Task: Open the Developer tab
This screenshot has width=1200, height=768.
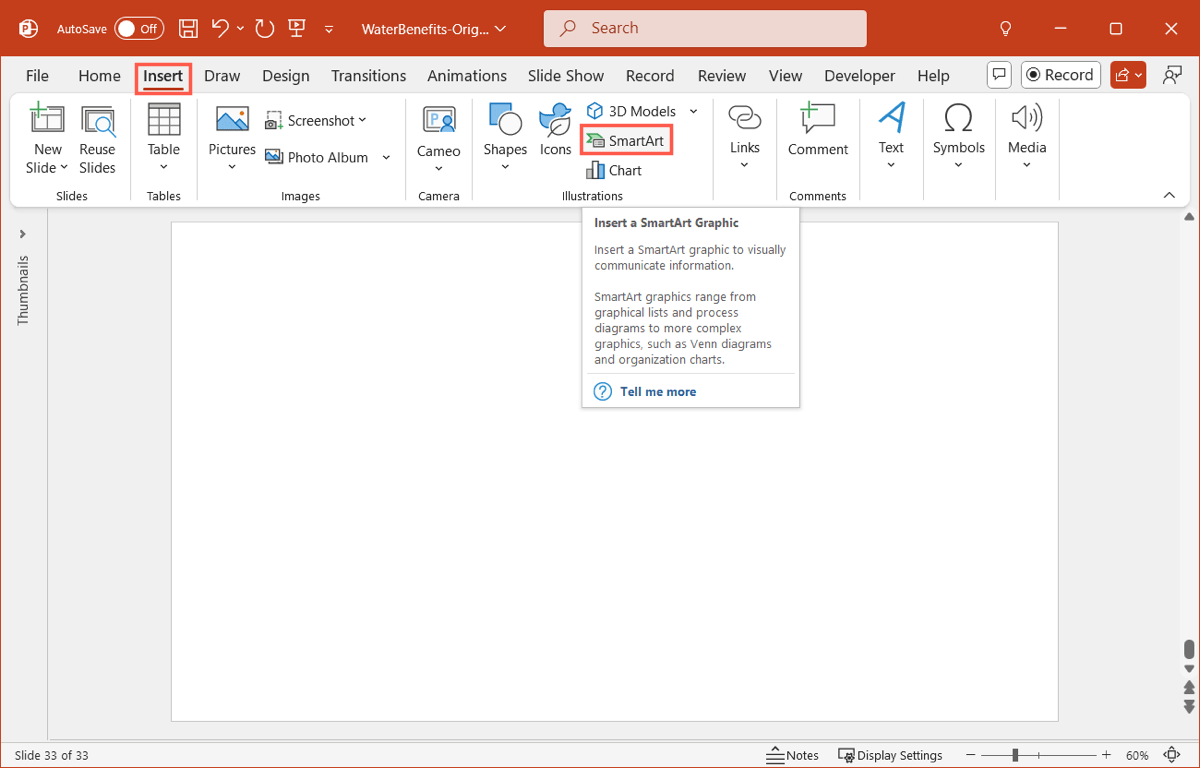Action: (x=860, y=75)
